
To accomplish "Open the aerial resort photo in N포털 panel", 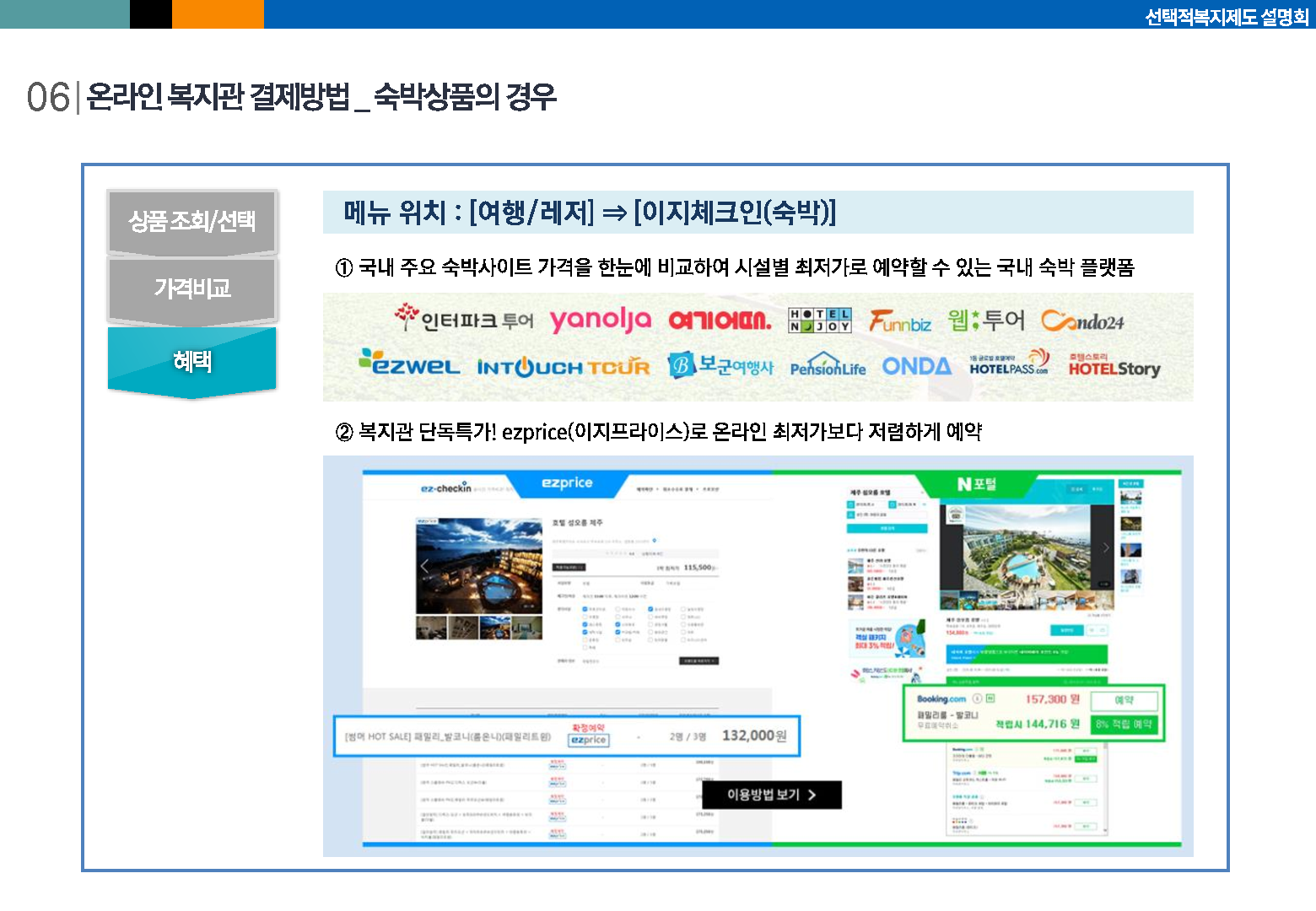I will 1027,548.
